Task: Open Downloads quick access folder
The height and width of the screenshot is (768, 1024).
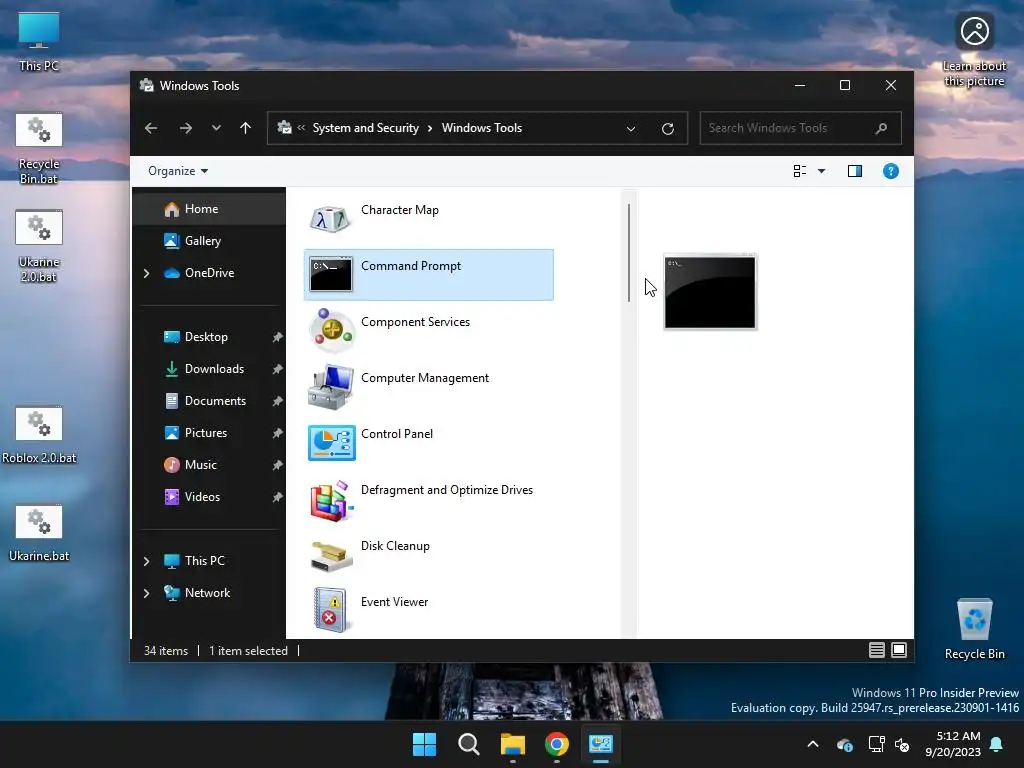Action: 209,369
